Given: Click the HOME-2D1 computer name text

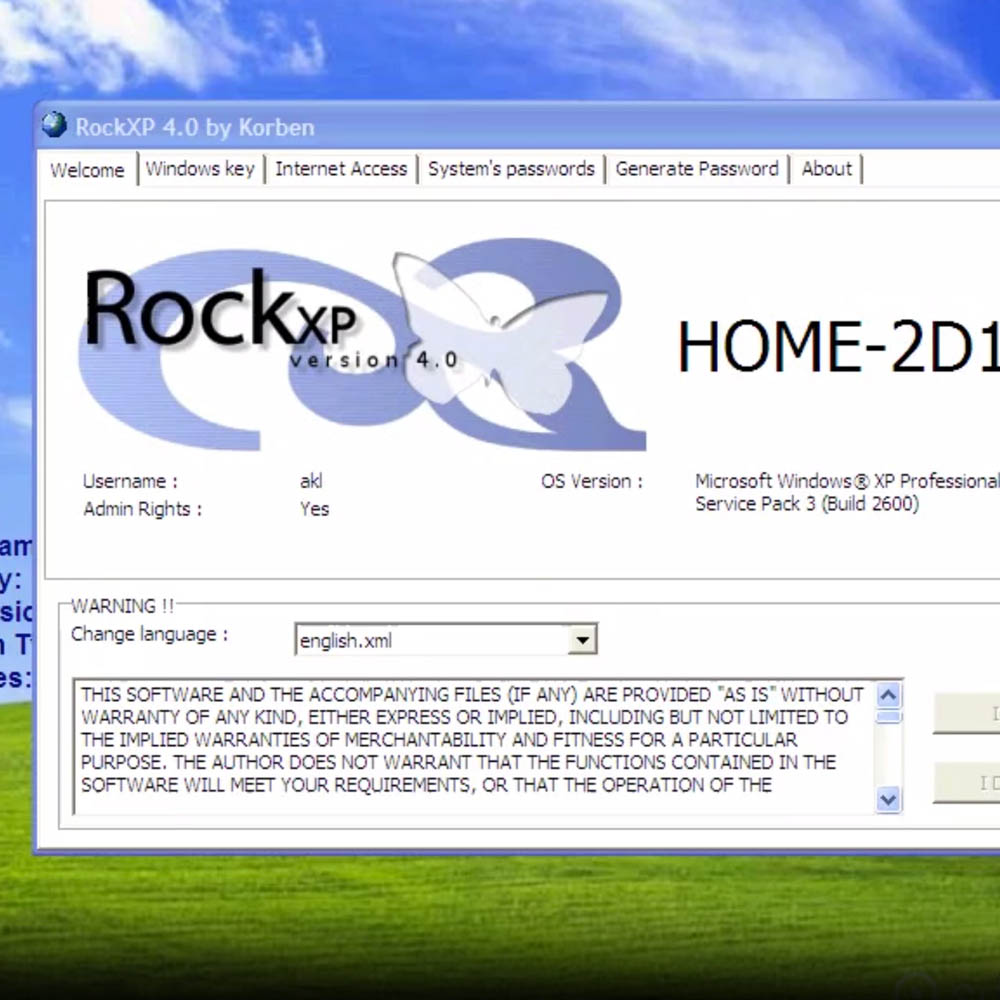Looking at the screenshot, I should pyautogui.click(x=838, y=346).
